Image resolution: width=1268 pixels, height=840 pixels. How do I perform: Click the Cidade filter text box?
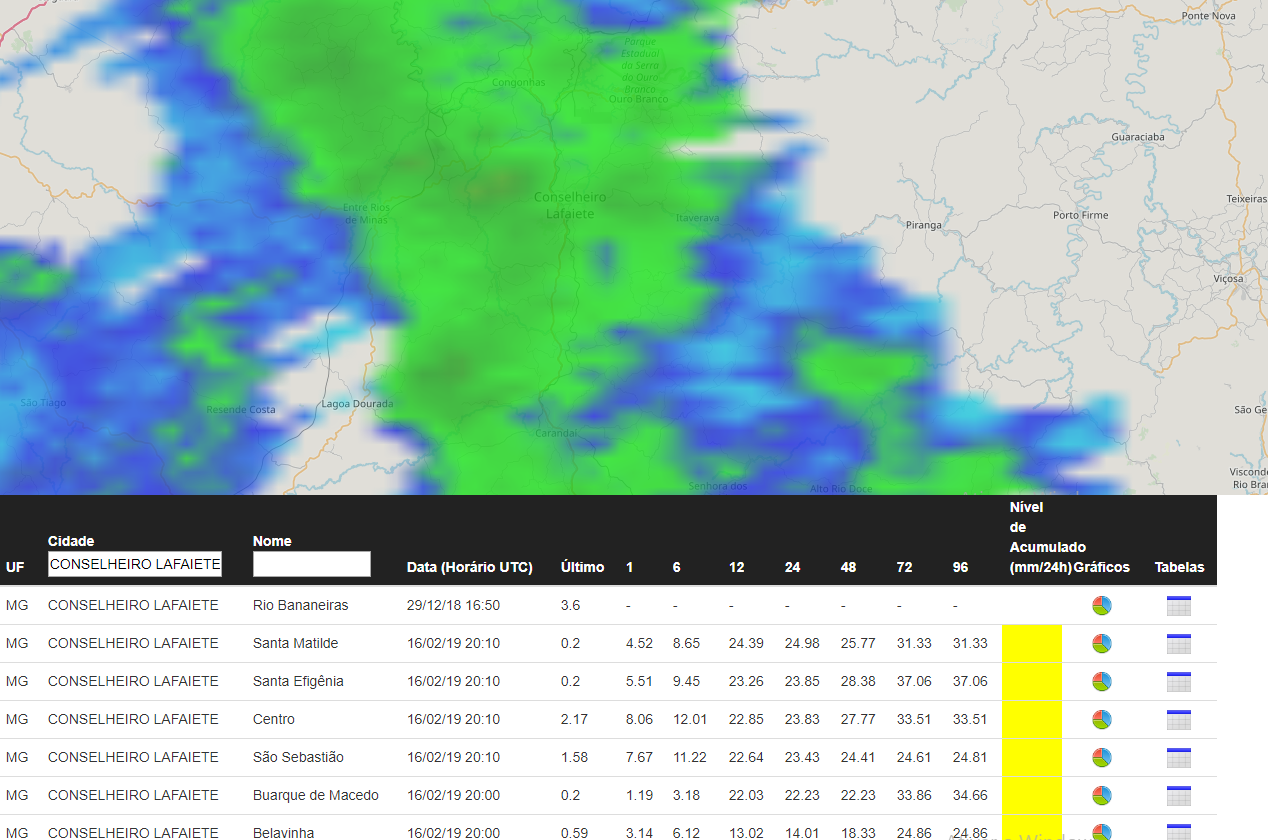135,565
